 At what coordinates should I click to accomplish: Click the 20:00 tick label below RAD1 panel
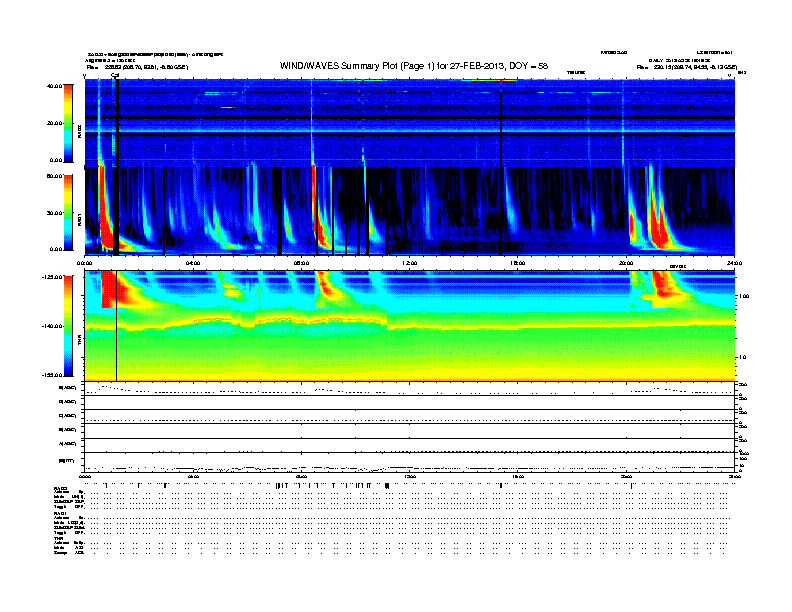click(626, 263)
